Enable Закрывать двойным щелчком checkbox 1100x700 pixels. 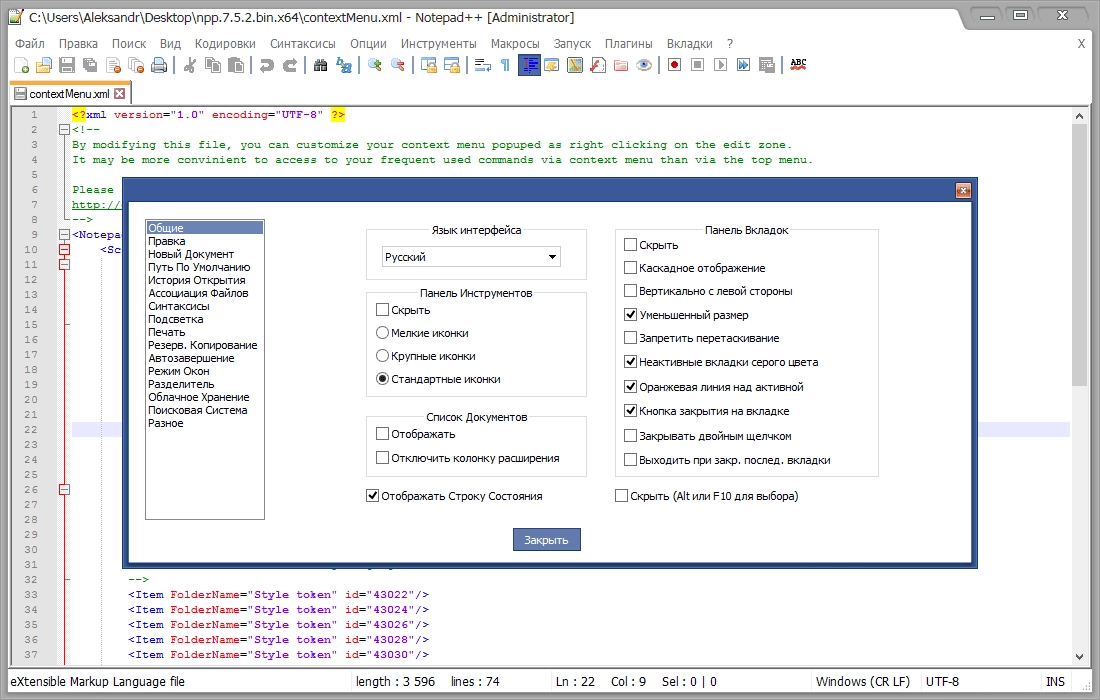click(630, 436)
